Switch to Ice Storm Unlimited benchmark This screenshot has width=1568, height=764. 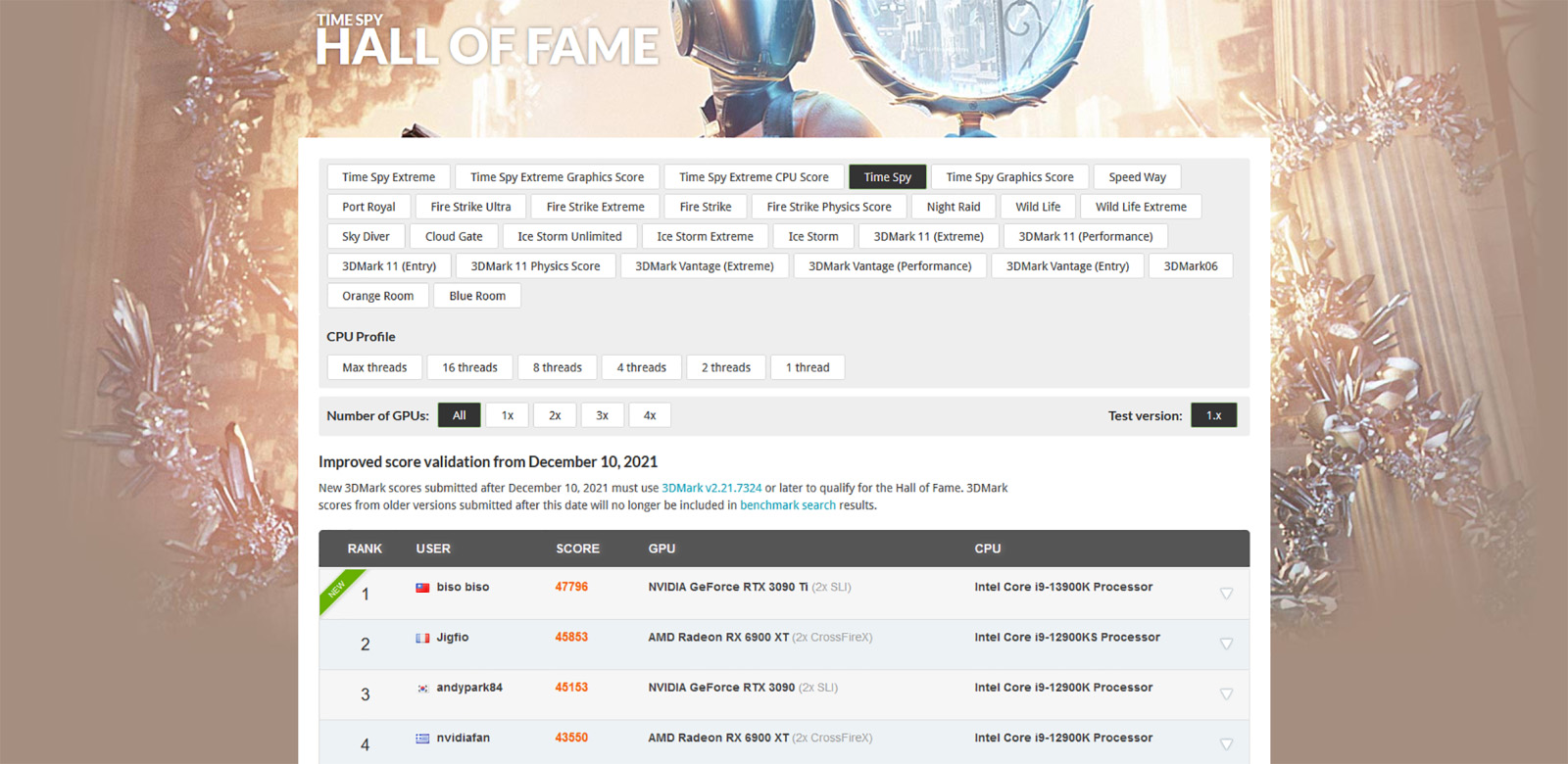point(569,236)
